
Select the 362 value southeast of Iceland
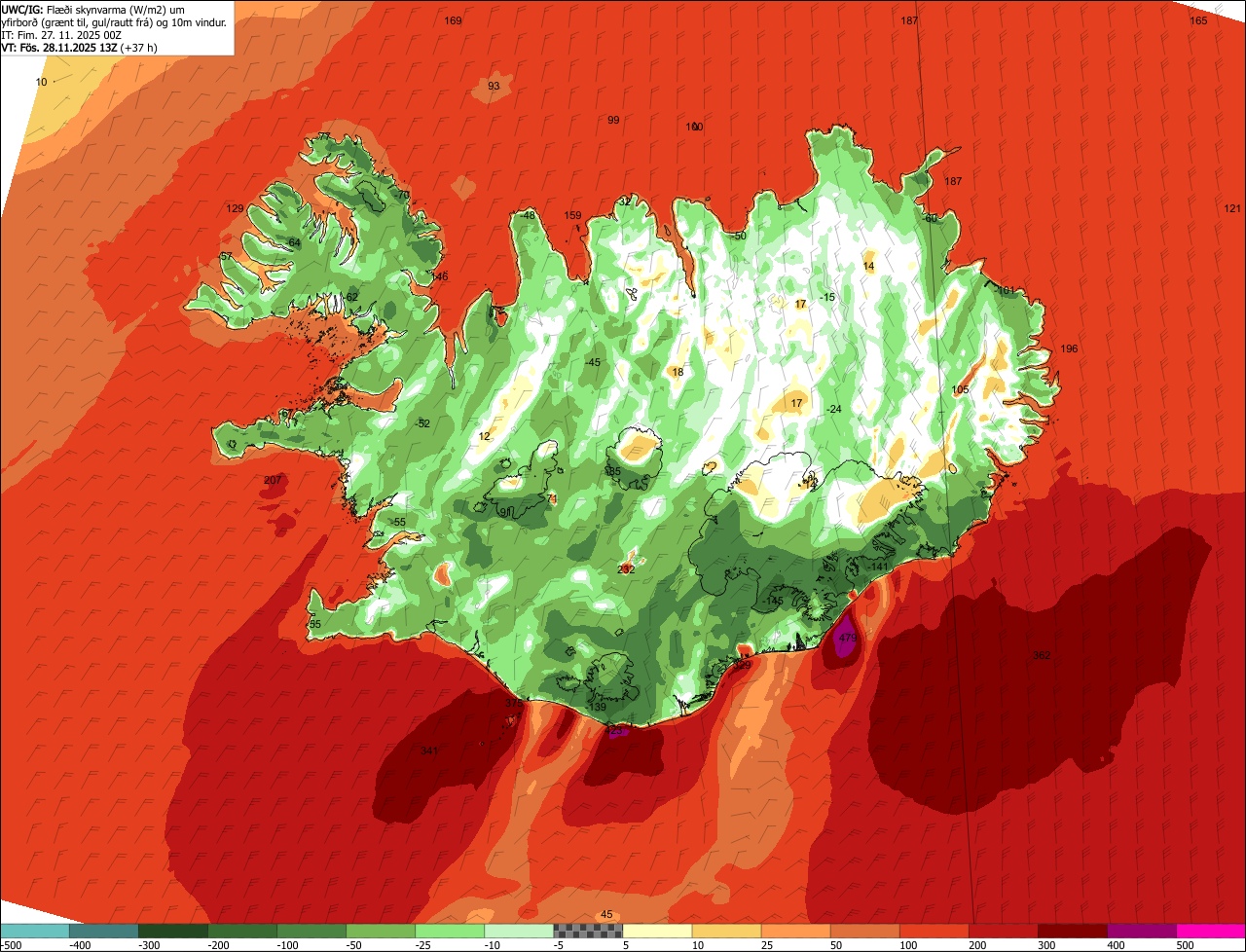[x=1042, y=655]
